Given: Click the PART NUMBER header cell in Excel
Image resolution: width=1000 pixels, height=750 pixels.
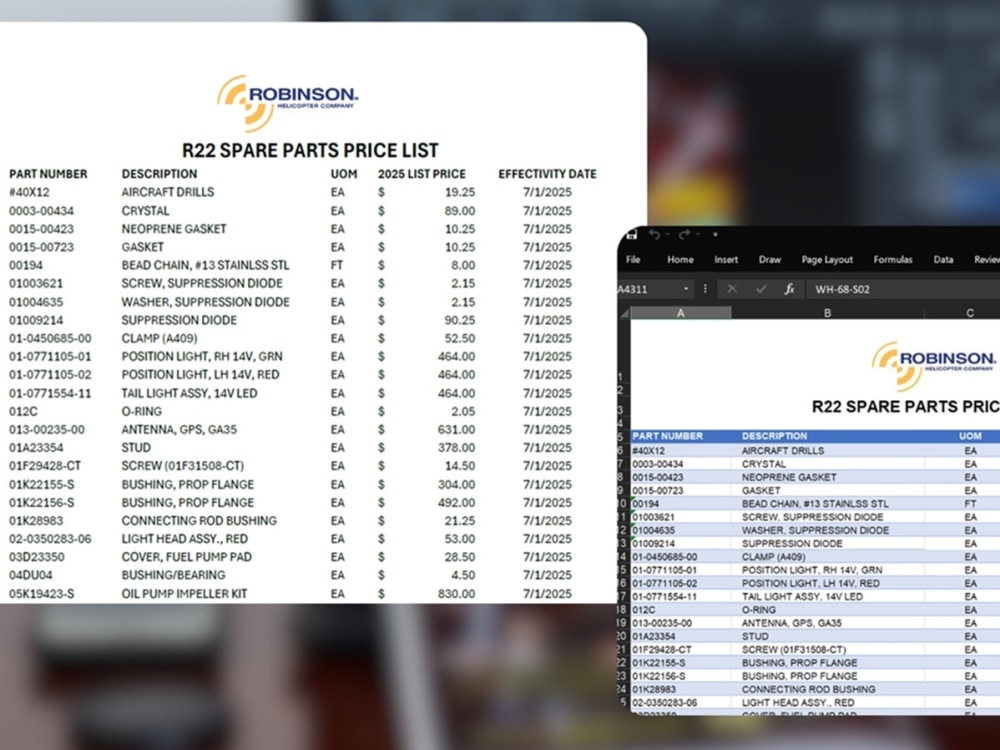Looking at the screenshot, I should pos(680,436).
